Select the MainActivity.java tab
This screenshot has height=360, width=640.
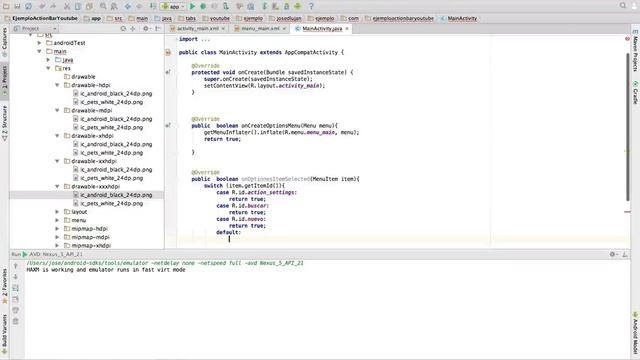[322, 29]
